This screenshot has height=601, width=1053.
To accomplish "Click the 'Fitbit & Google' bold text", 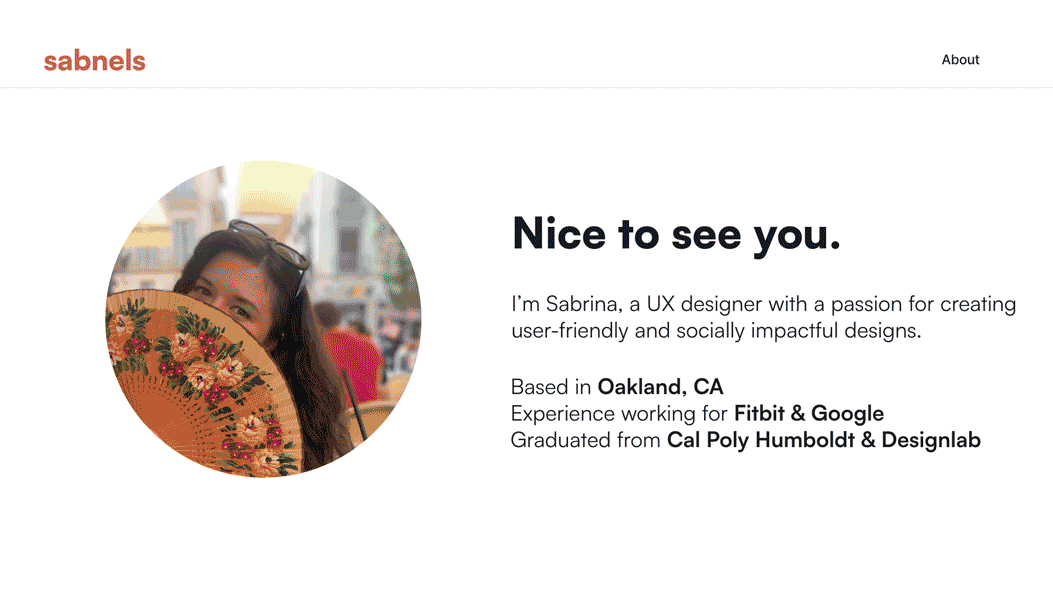I will (808, 413).
